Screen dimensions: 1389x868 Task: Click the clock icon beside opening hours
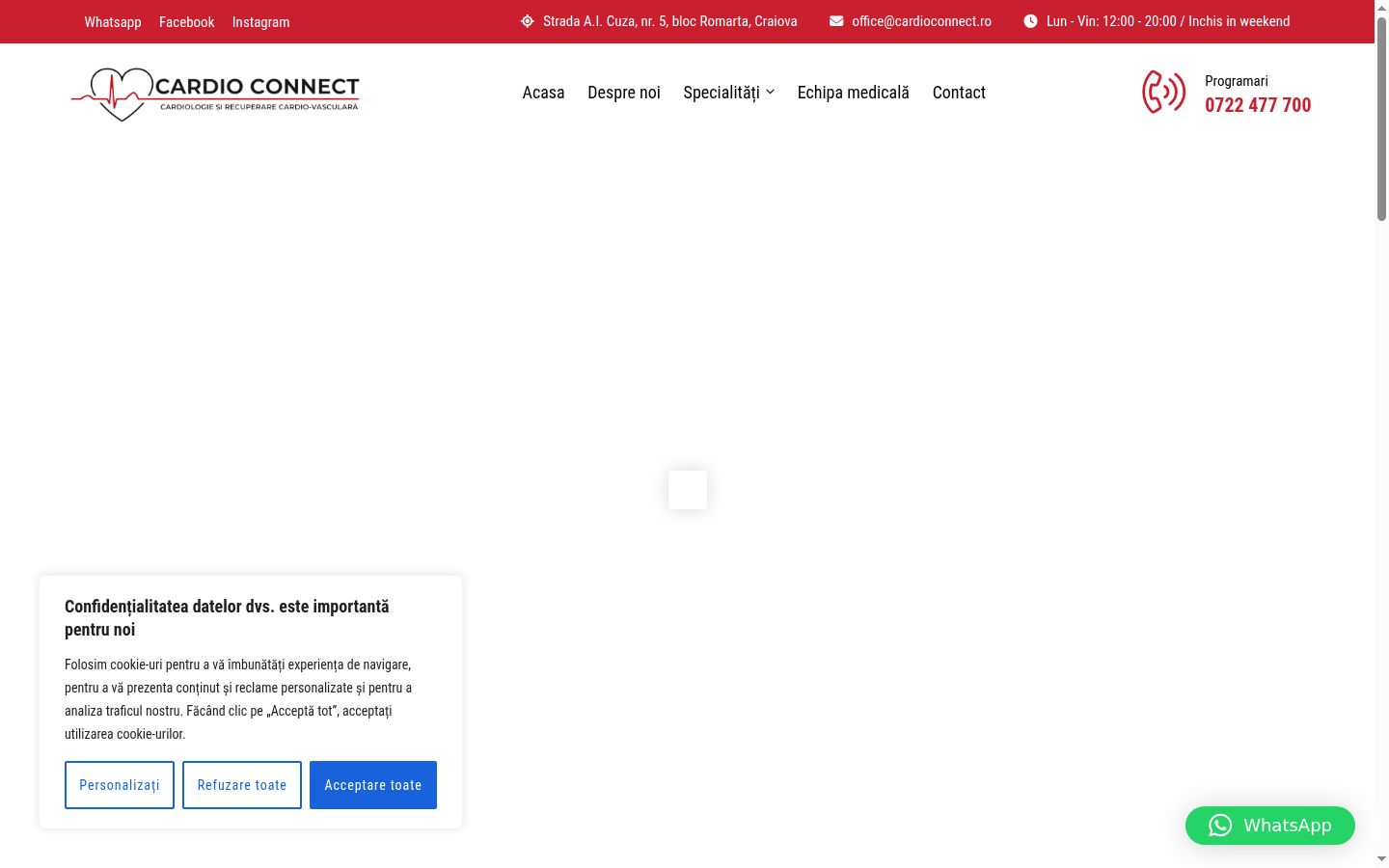[1030, 21]
